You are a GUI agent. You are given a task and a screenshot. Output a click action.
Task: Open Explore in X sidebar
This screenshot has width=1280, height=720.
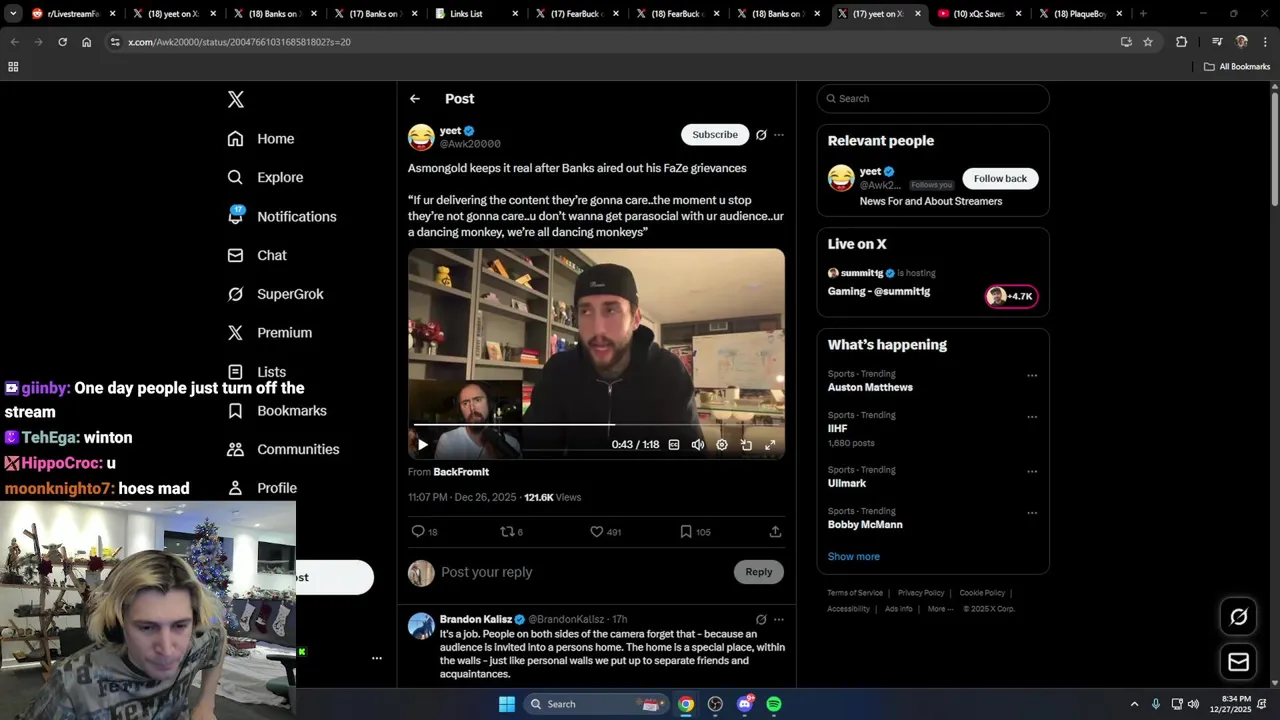click(x=265, y=177)
